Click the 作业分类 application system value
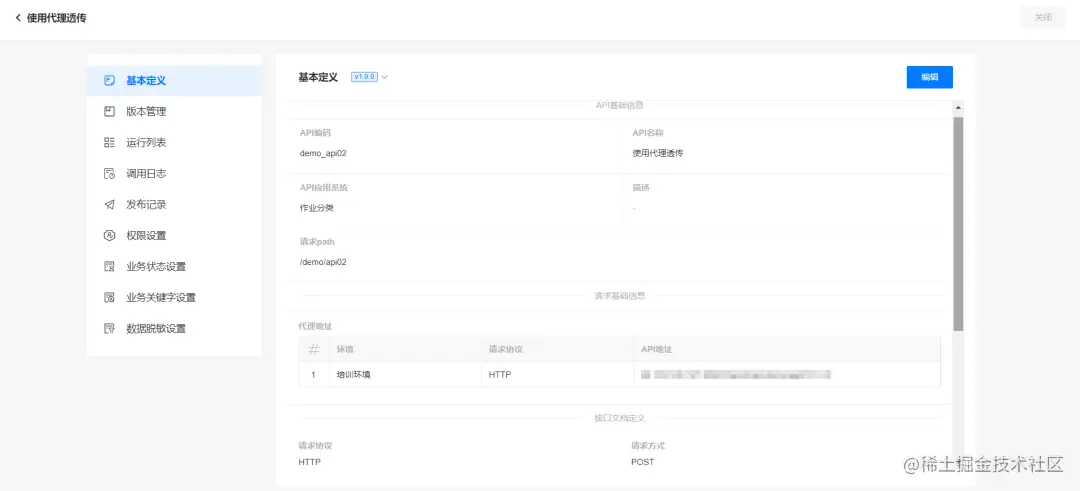 (x=317, y=208)
